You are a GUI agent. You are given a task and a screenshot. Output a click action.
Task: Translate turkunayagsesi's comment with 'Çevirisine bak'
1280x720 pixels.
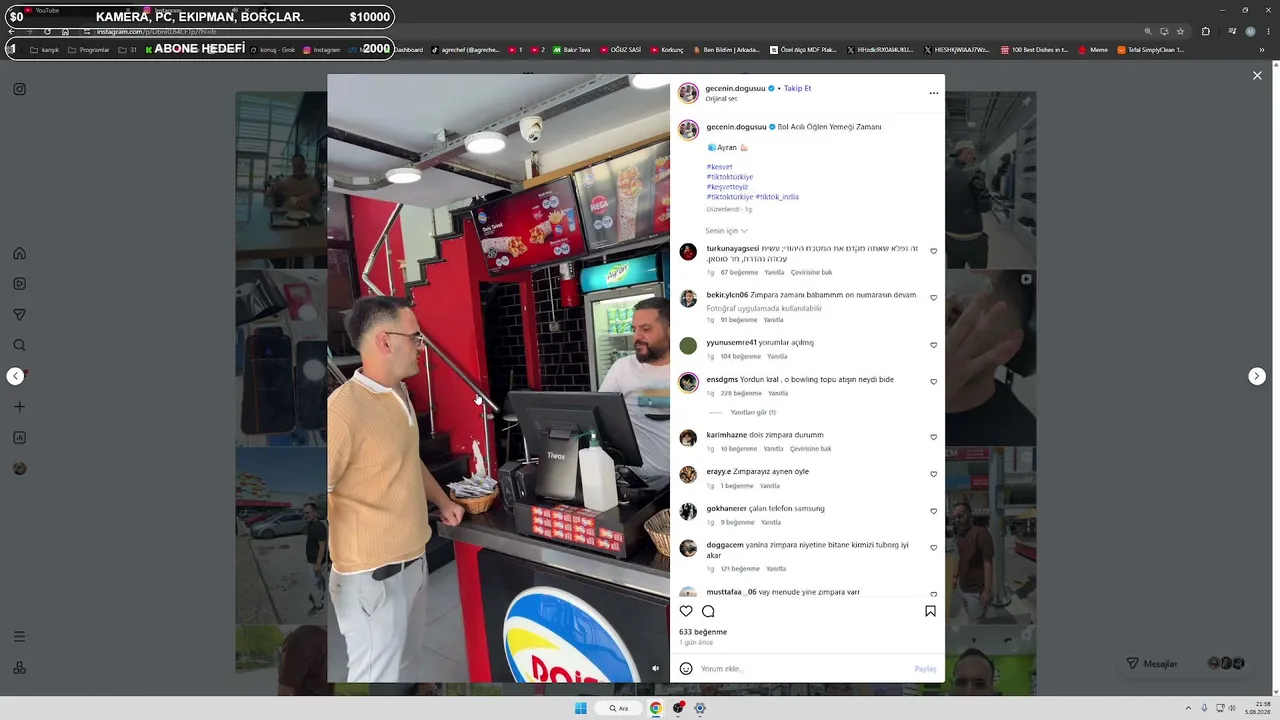[x=811, y=272]
